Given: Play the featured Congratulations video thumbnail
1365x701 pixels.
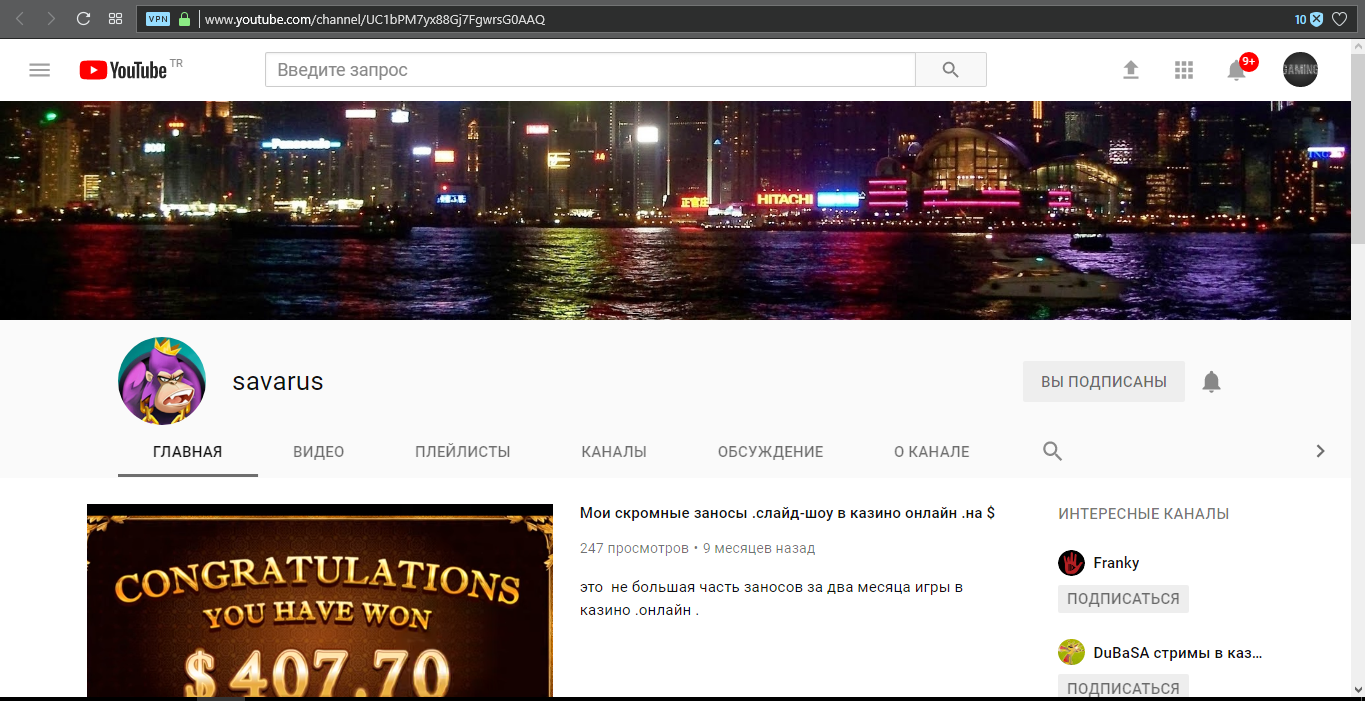Looking at the screenshot, I should (320, 600).
